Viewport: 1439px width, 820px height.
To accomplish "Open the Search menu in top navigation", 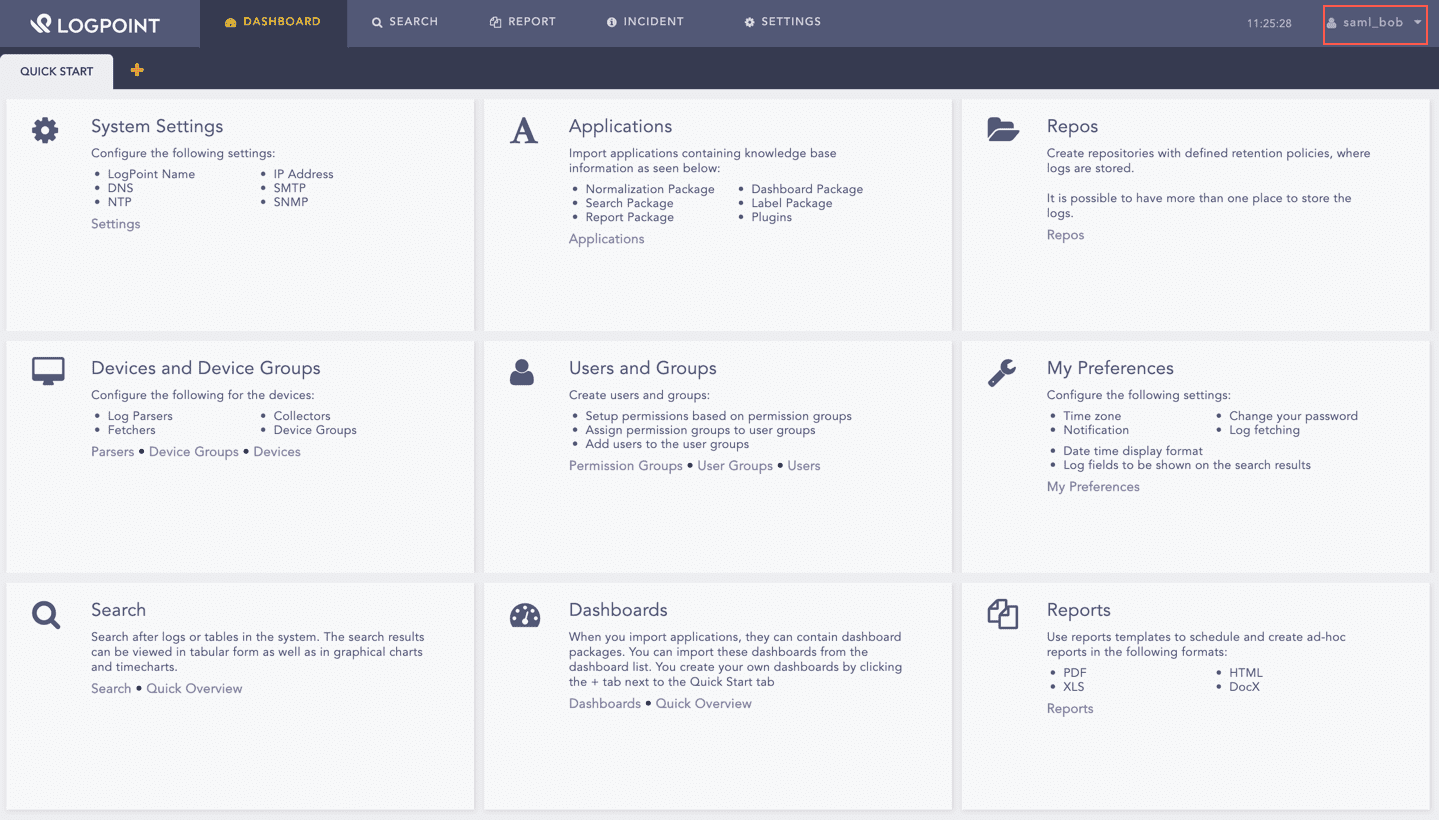I will coord(405,22).
